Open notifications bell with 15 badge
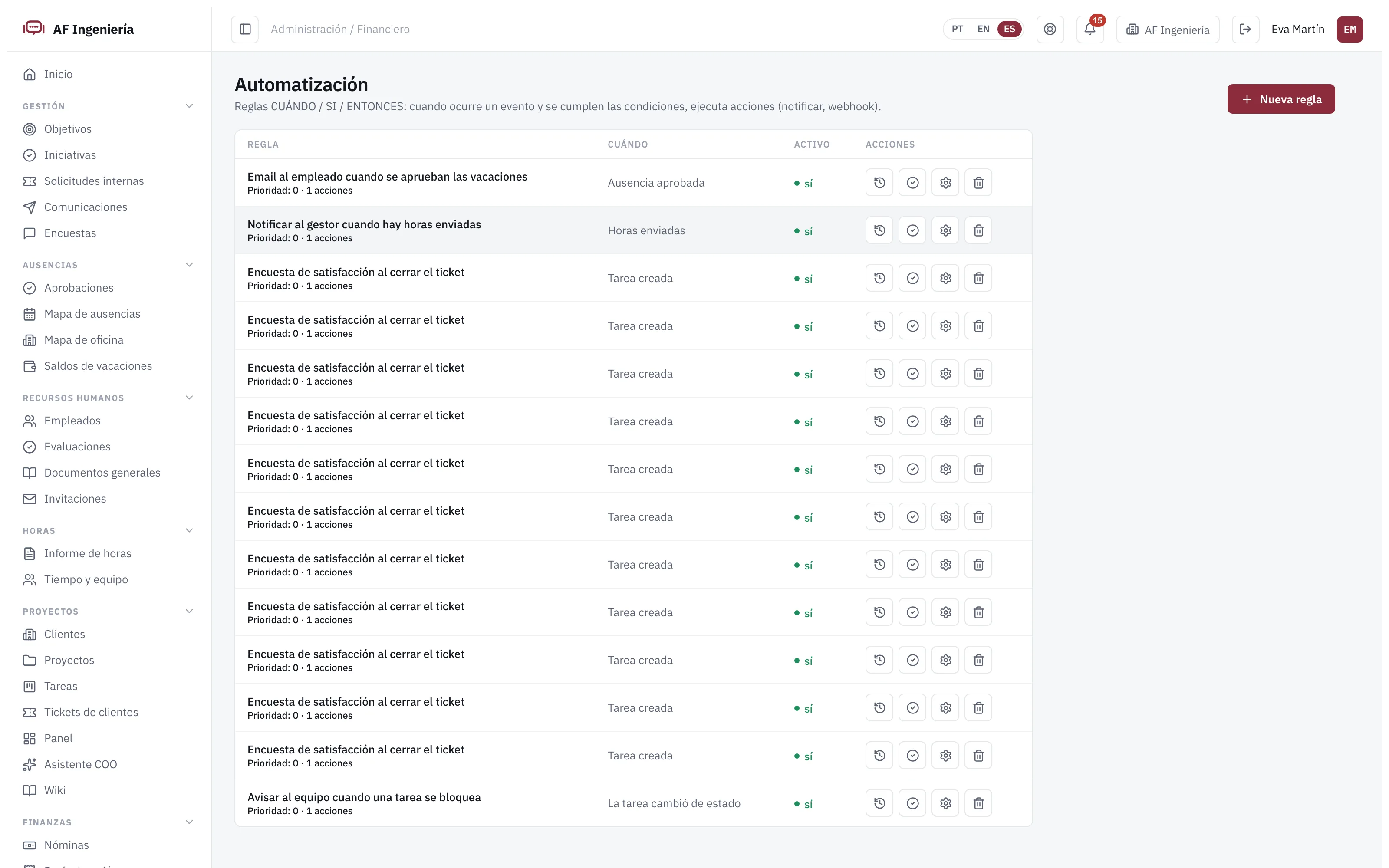Screen dimensions: 1389x868 point(1090,29)
